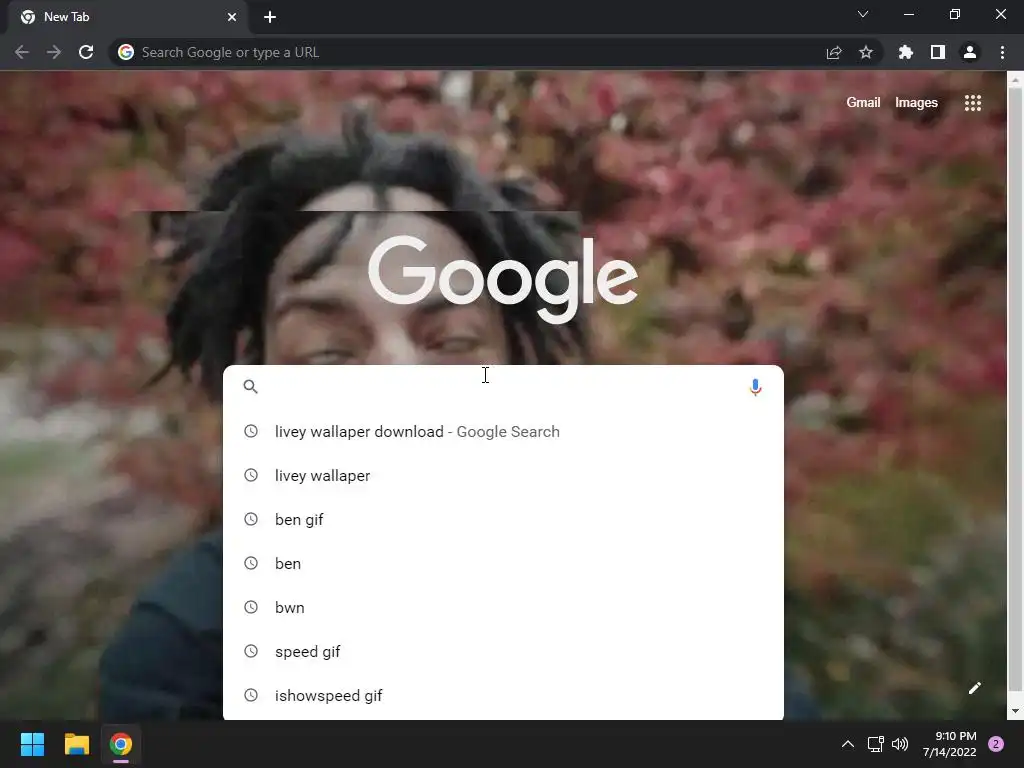Image resolution: width=1024 pixels, height=768 pixels.
Task: Click scrollbar down arrow
Action: [1015, 711]
